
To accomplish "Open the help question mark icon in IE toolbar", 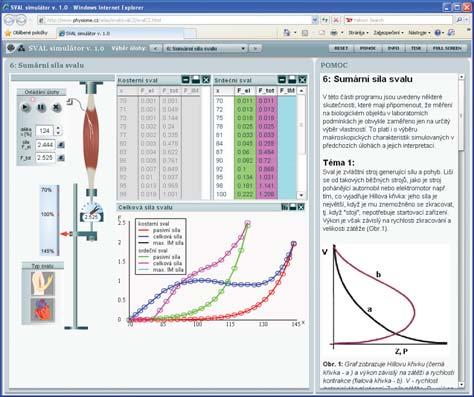I will 438,33.
